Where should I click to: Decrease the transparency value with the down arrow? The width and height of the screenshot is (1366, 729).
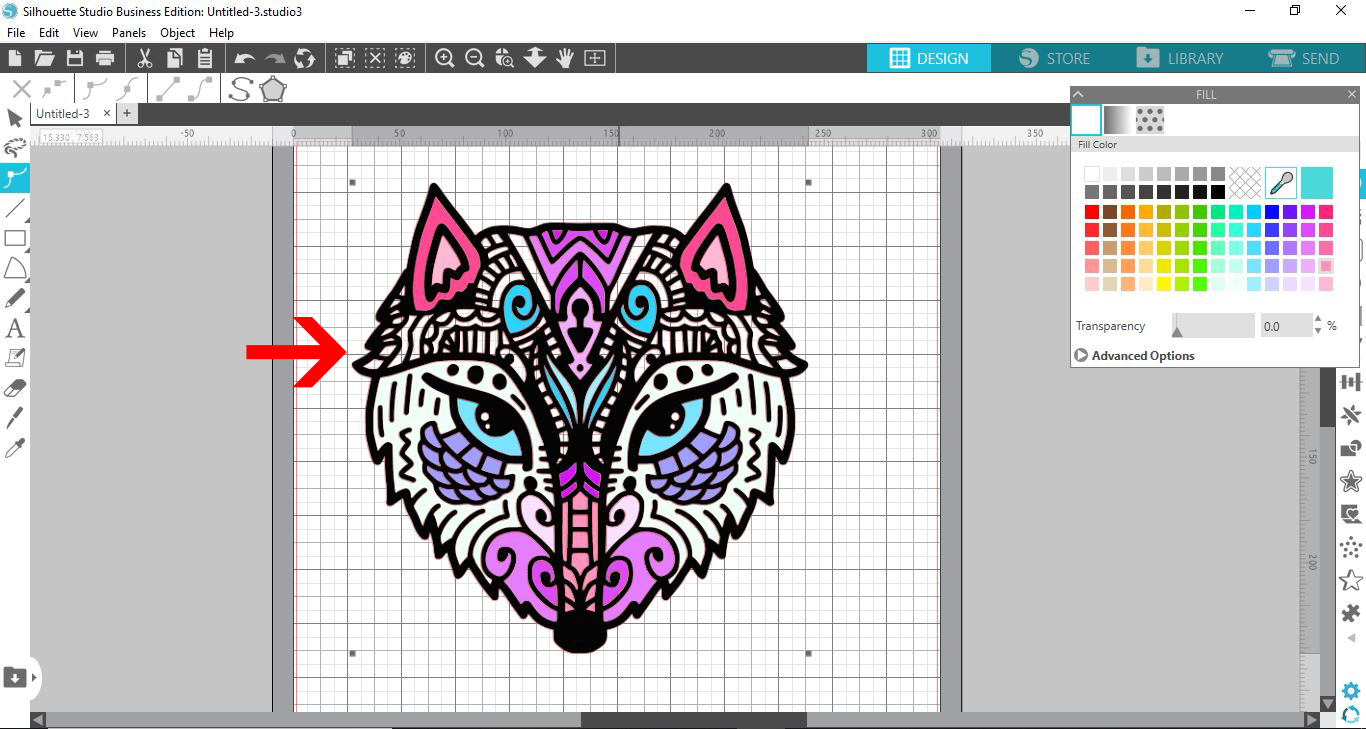tap(1318, 331)
